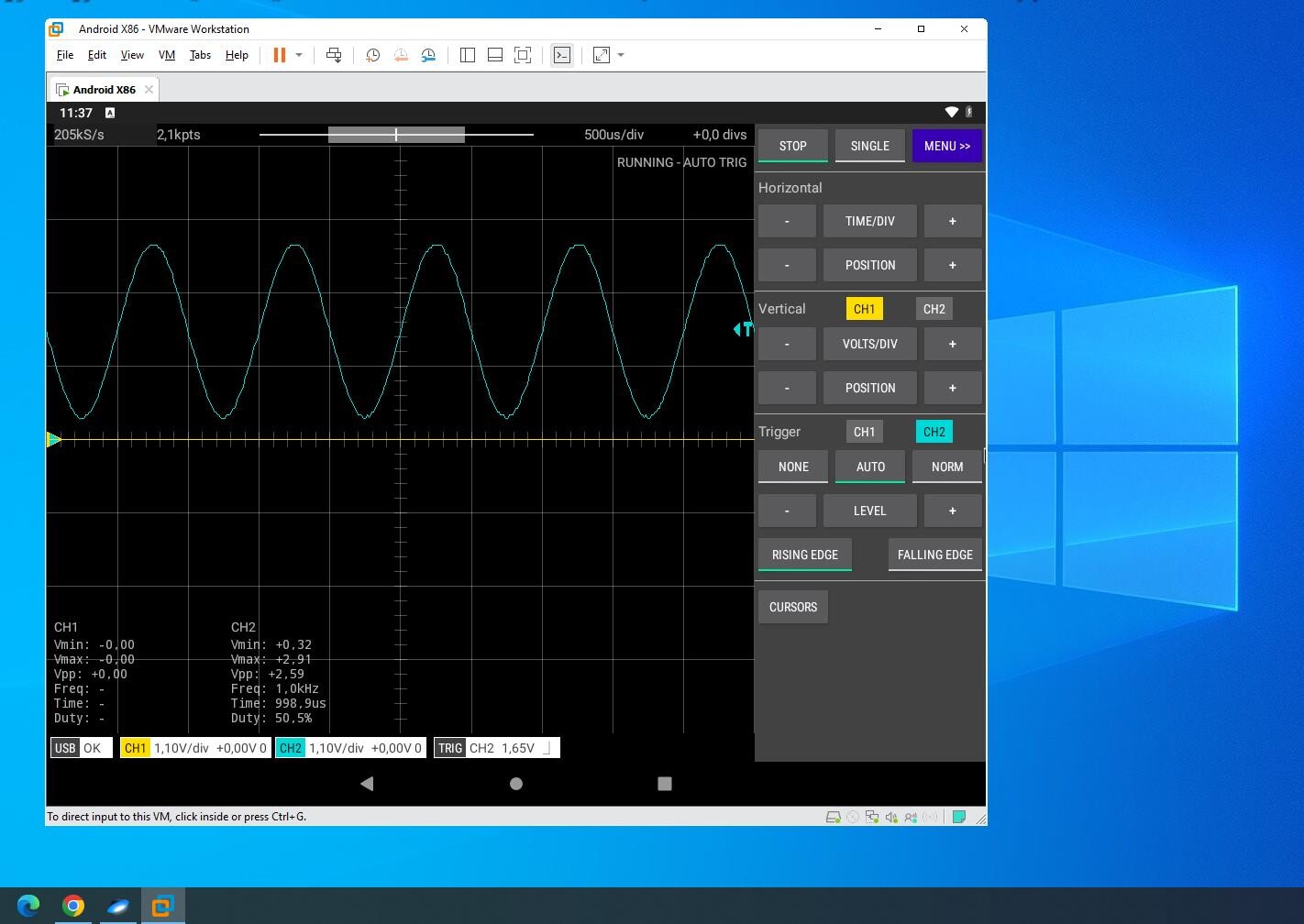
Task: Select CH2 in Vertical section
Action: (934, 309)
